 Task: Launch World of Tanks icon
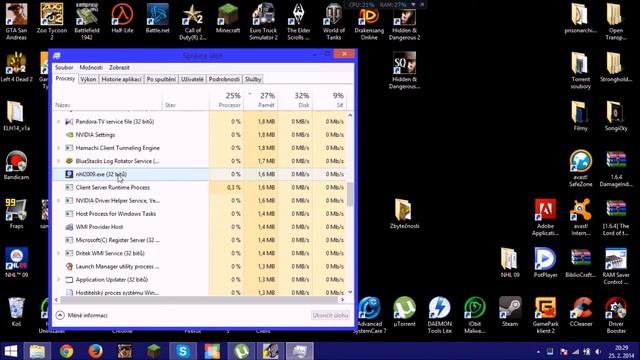click(333, 21)
